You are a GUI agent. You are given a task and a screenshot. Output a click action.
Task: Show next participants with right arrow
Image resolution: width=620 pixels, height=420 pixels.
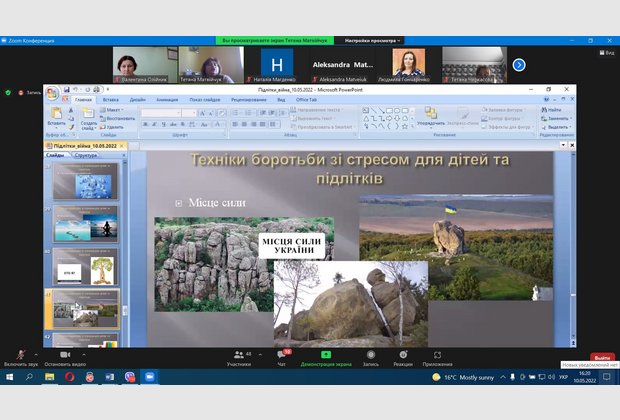pyautogui.click(x=519, y=64)
